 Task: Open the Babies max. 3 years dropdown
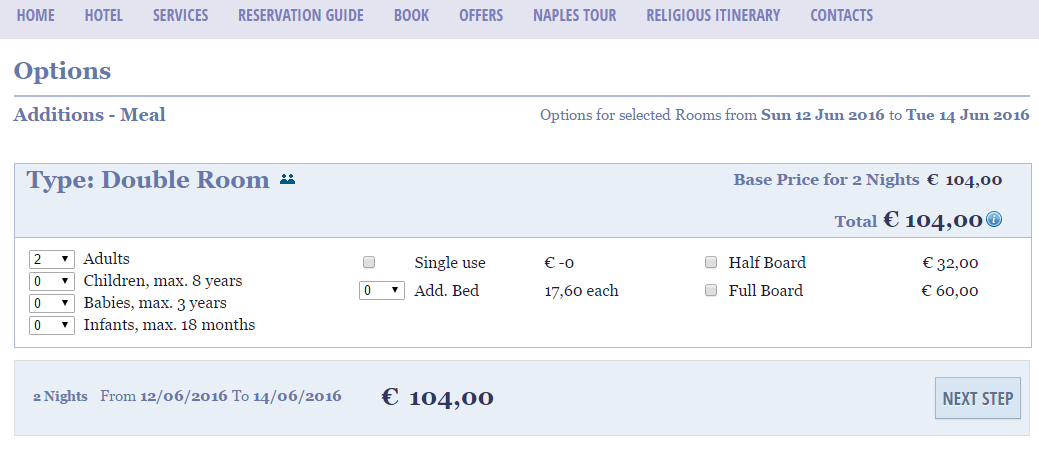(x=52, y=303)
